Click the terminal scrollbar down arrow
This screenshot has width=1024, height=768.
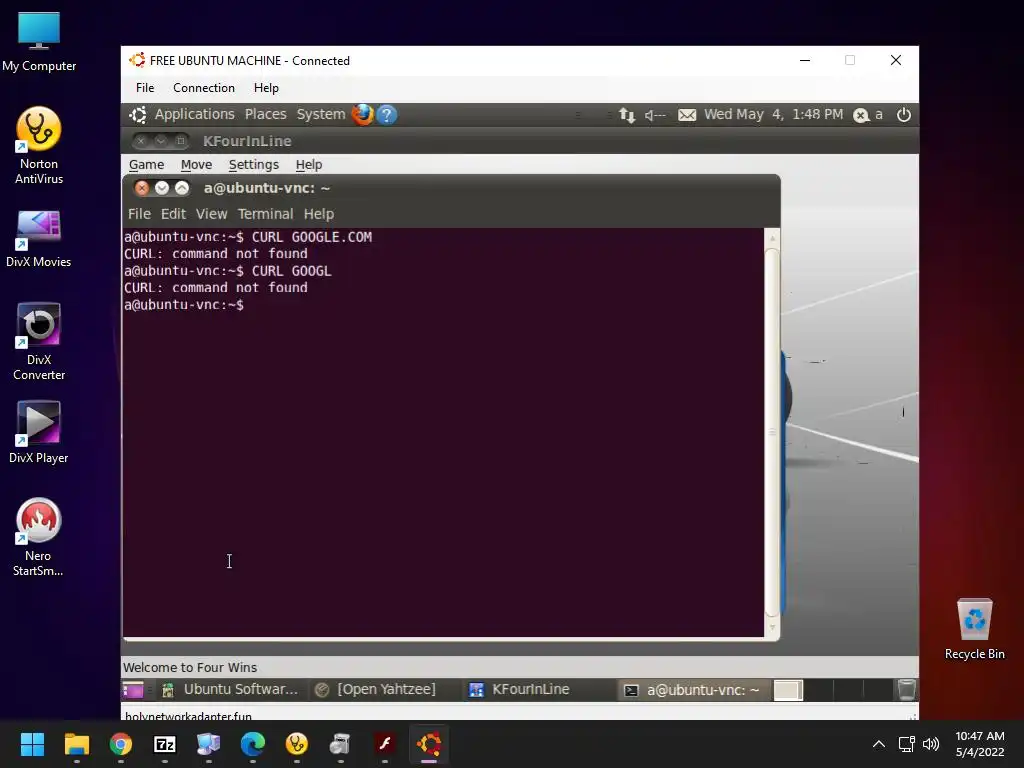click(772, 627)
